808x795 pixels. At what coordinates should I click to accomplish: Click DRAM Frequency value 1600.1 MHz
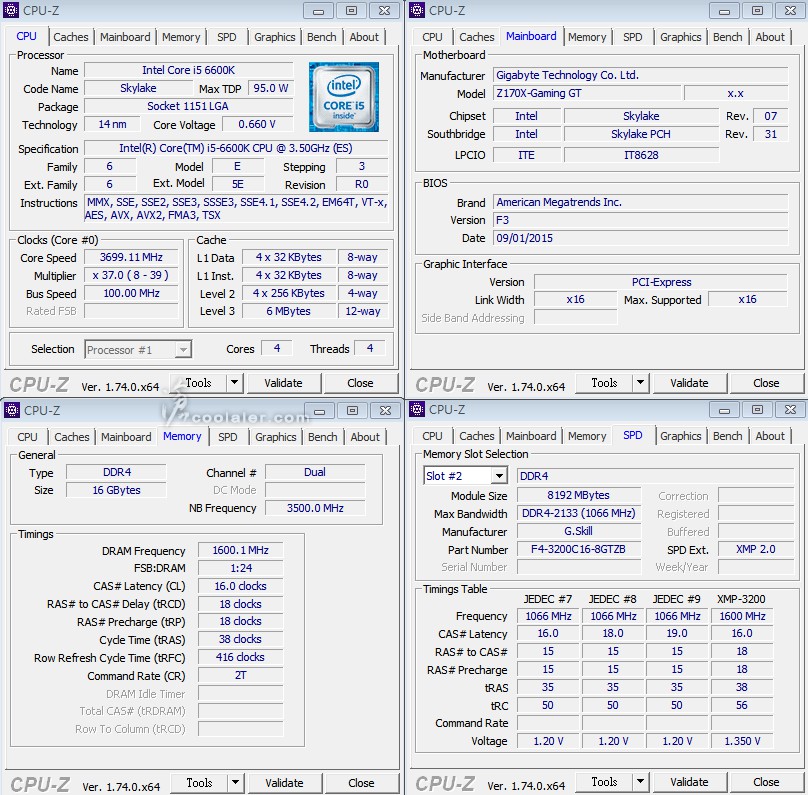tap(241, 550)
